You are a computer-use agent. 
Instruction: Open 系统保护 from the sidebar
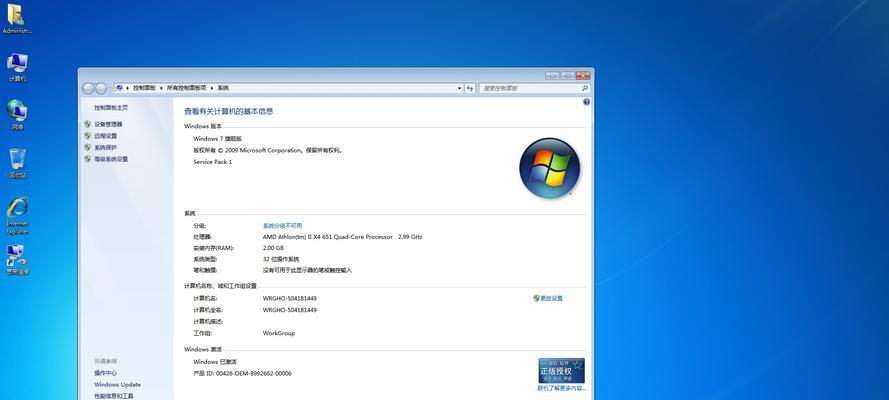point(105,147)
